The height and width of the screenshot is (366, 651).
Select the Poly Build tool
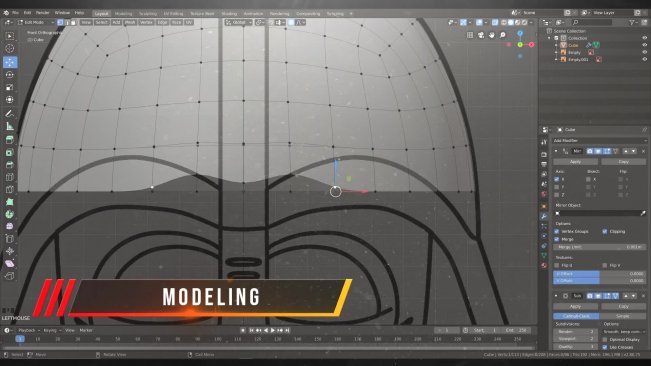pyautogui.click(x=10, y=202)
